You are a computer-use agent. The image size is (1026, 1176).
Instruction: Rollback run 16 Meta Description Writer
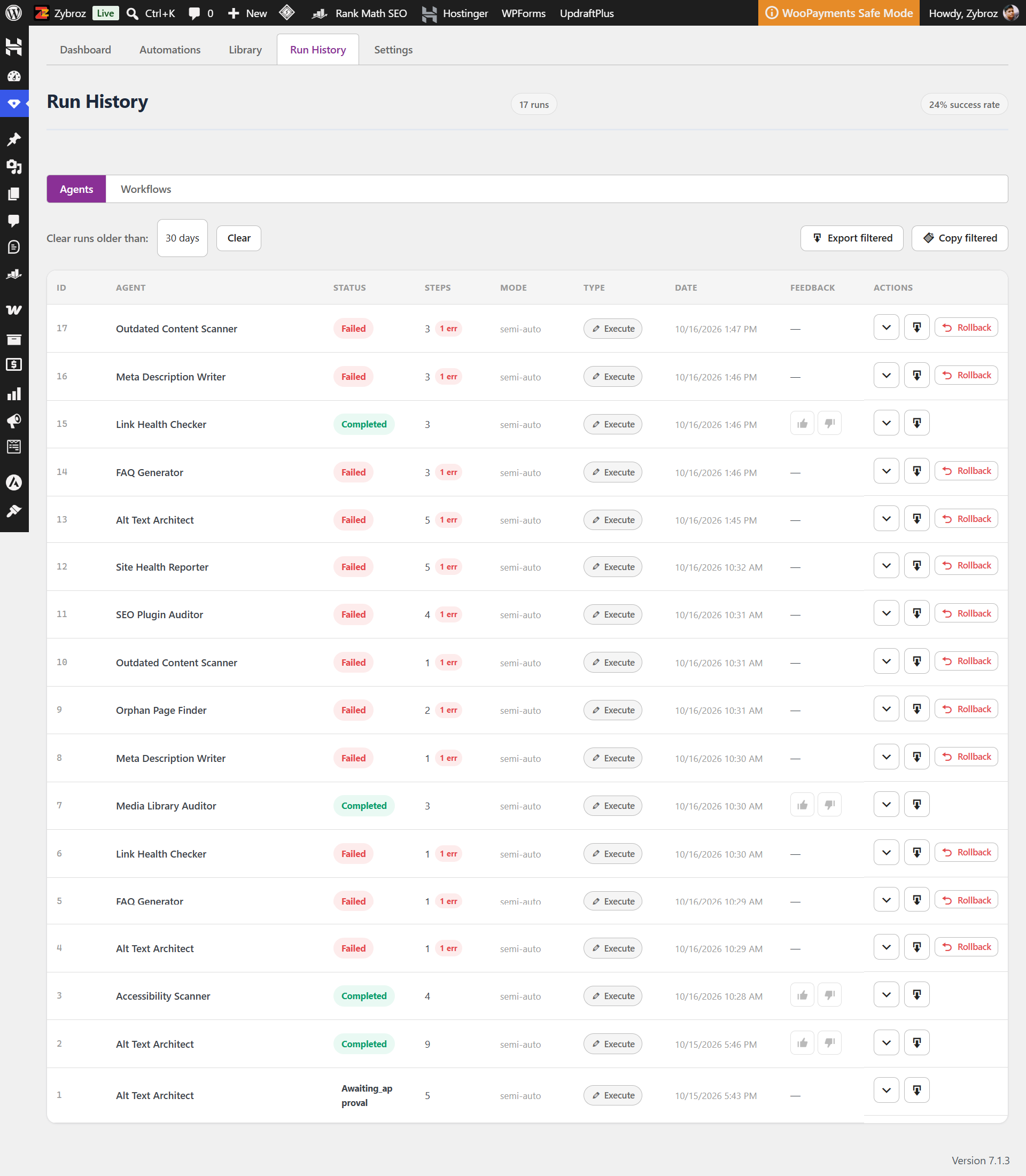pos(967,376)
